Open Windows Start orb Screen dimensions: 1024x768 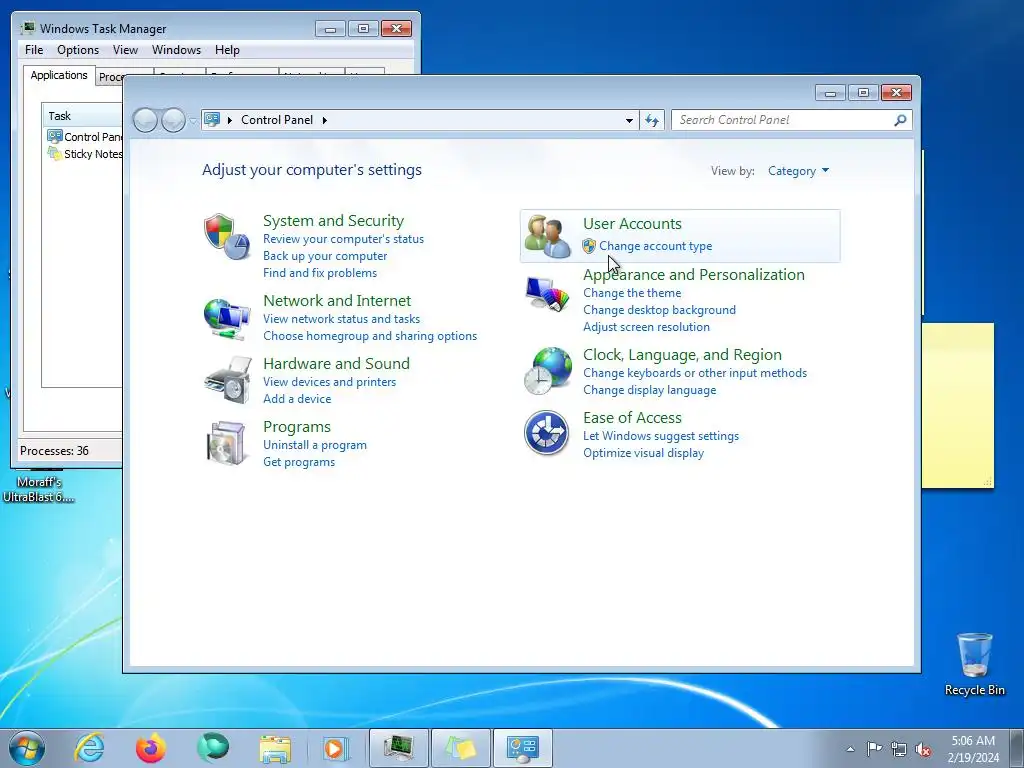tap(27, 748)
